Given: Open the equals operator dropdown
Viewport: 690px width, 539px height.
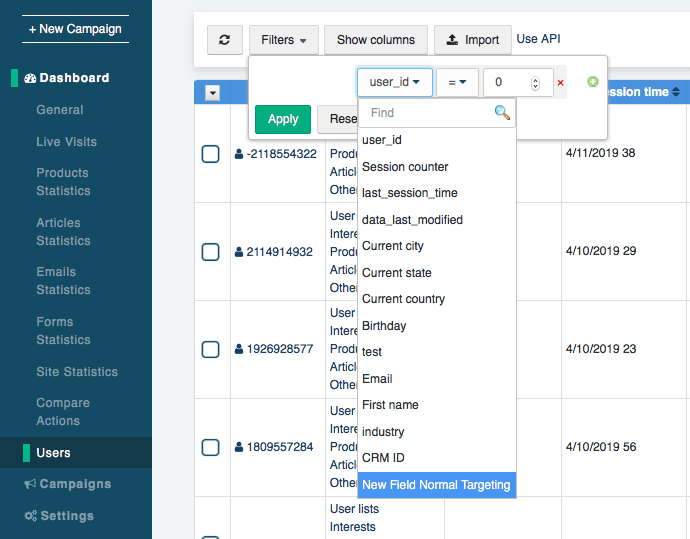Looking at the screenshot, I should tap(457, 82).
